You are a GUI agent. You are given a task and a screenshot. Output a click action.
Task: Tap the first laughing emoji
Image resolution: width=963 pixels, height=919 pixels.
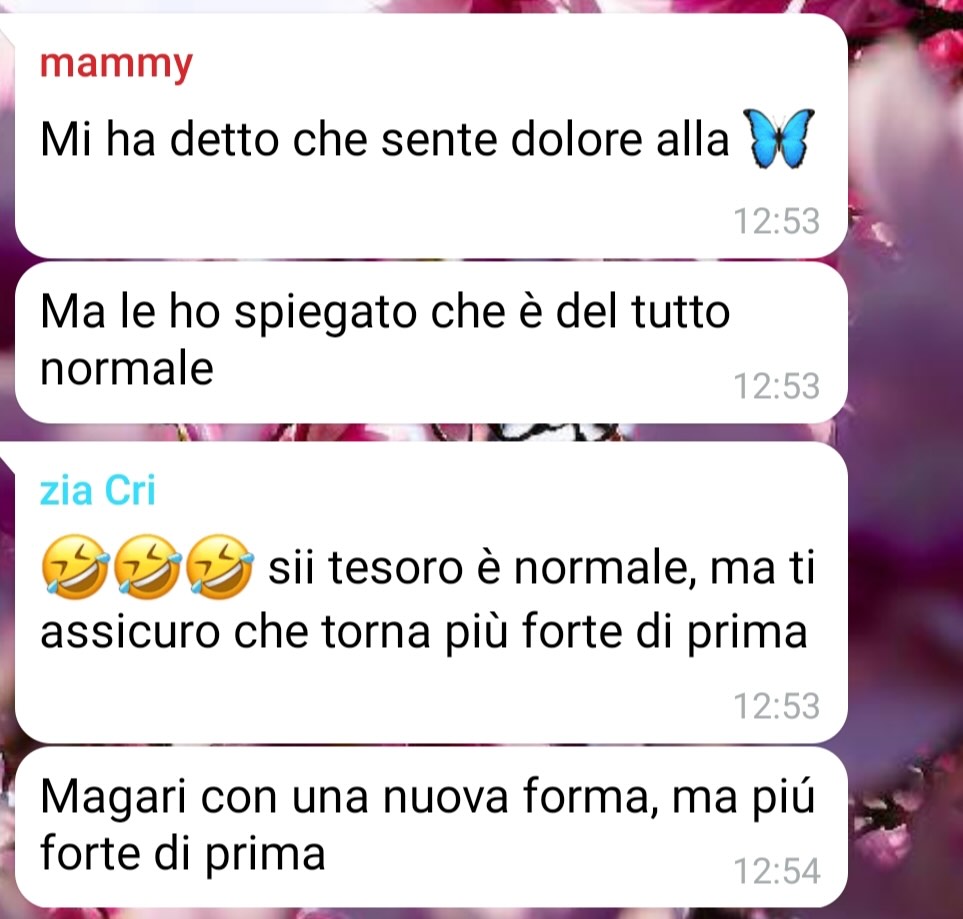point(75,566)
